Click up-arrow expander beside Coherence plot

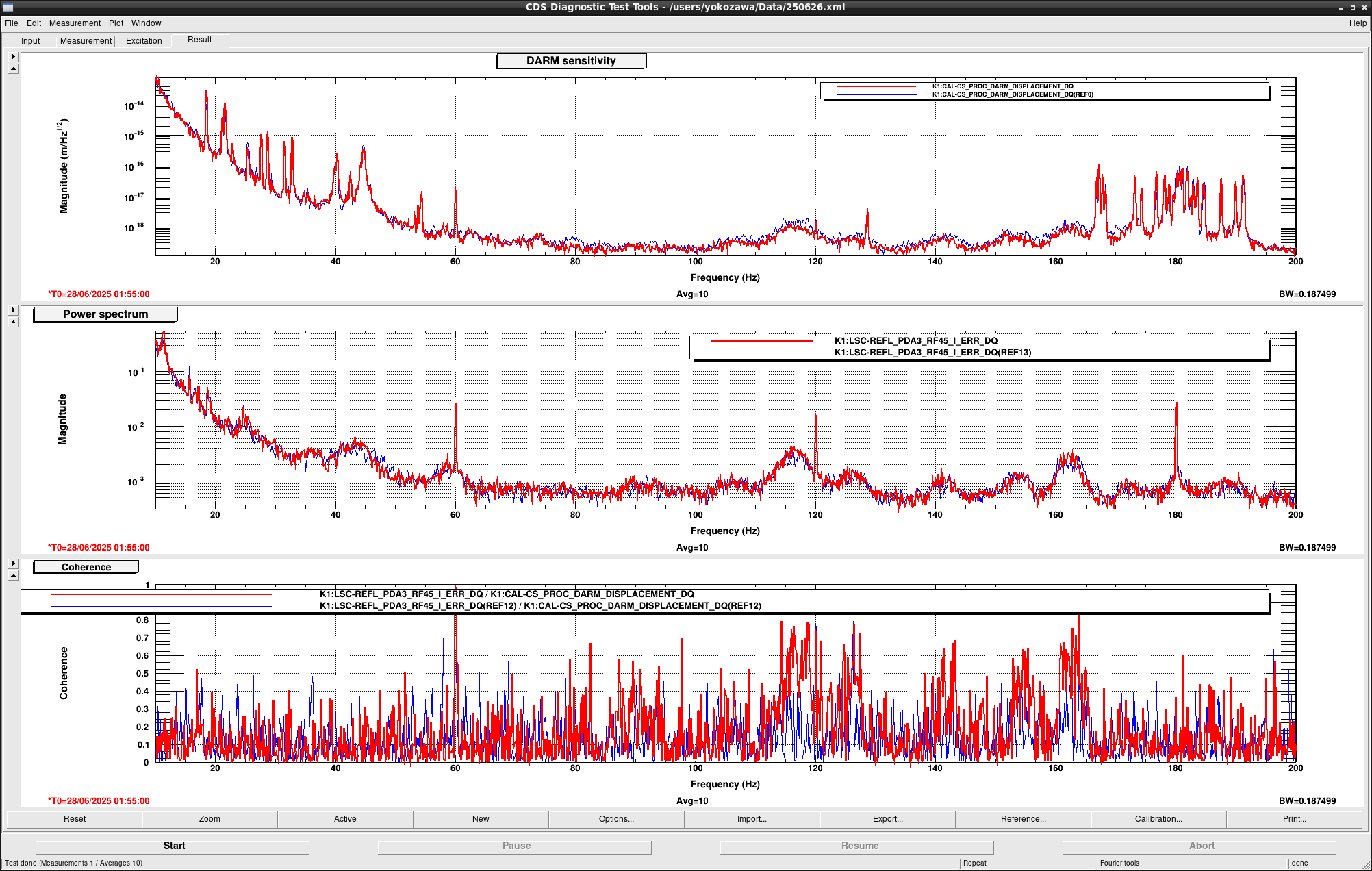click(13, 575)
